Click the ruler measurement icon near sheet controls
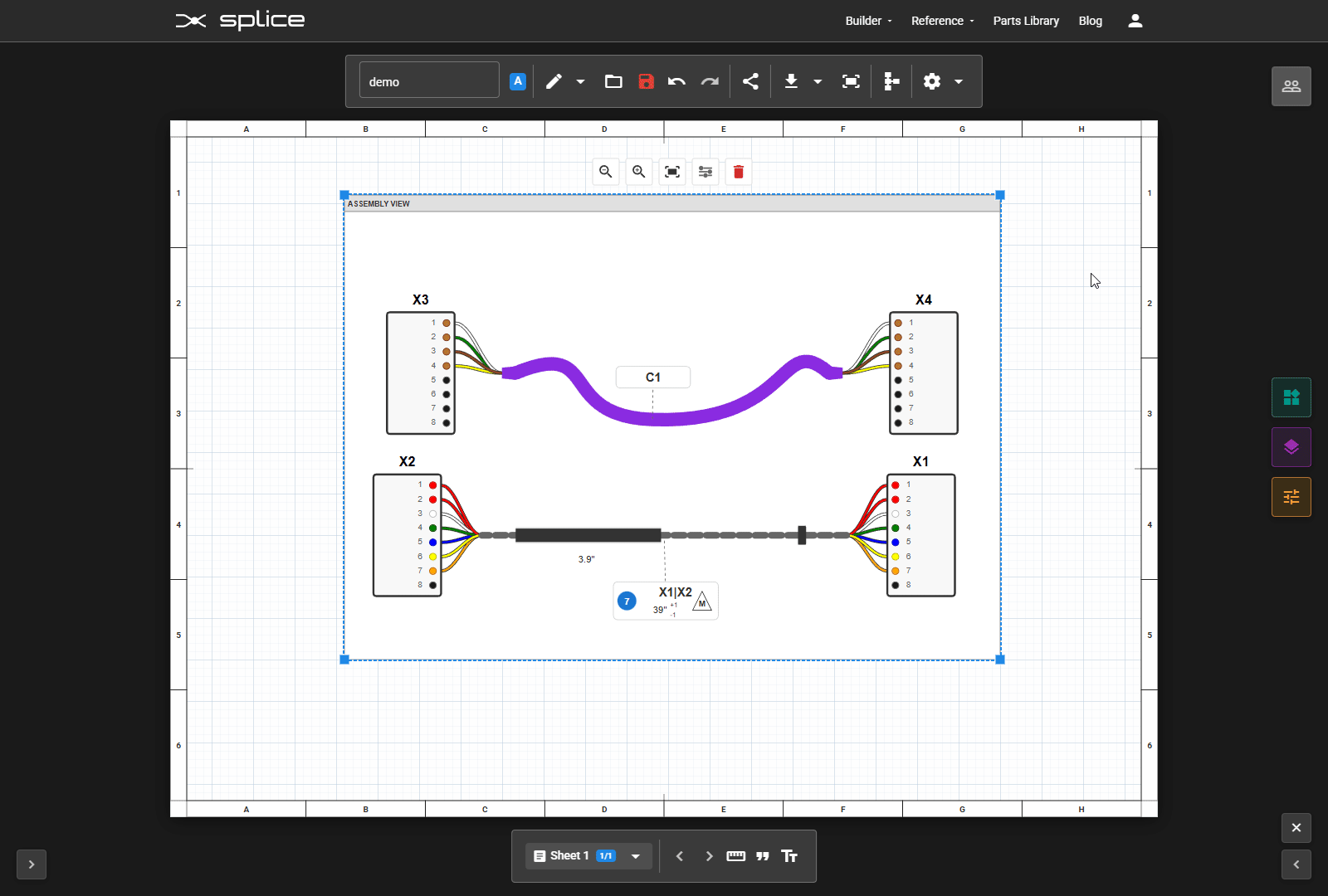Screen dimensions: 1328x896 tap(735, 855)
